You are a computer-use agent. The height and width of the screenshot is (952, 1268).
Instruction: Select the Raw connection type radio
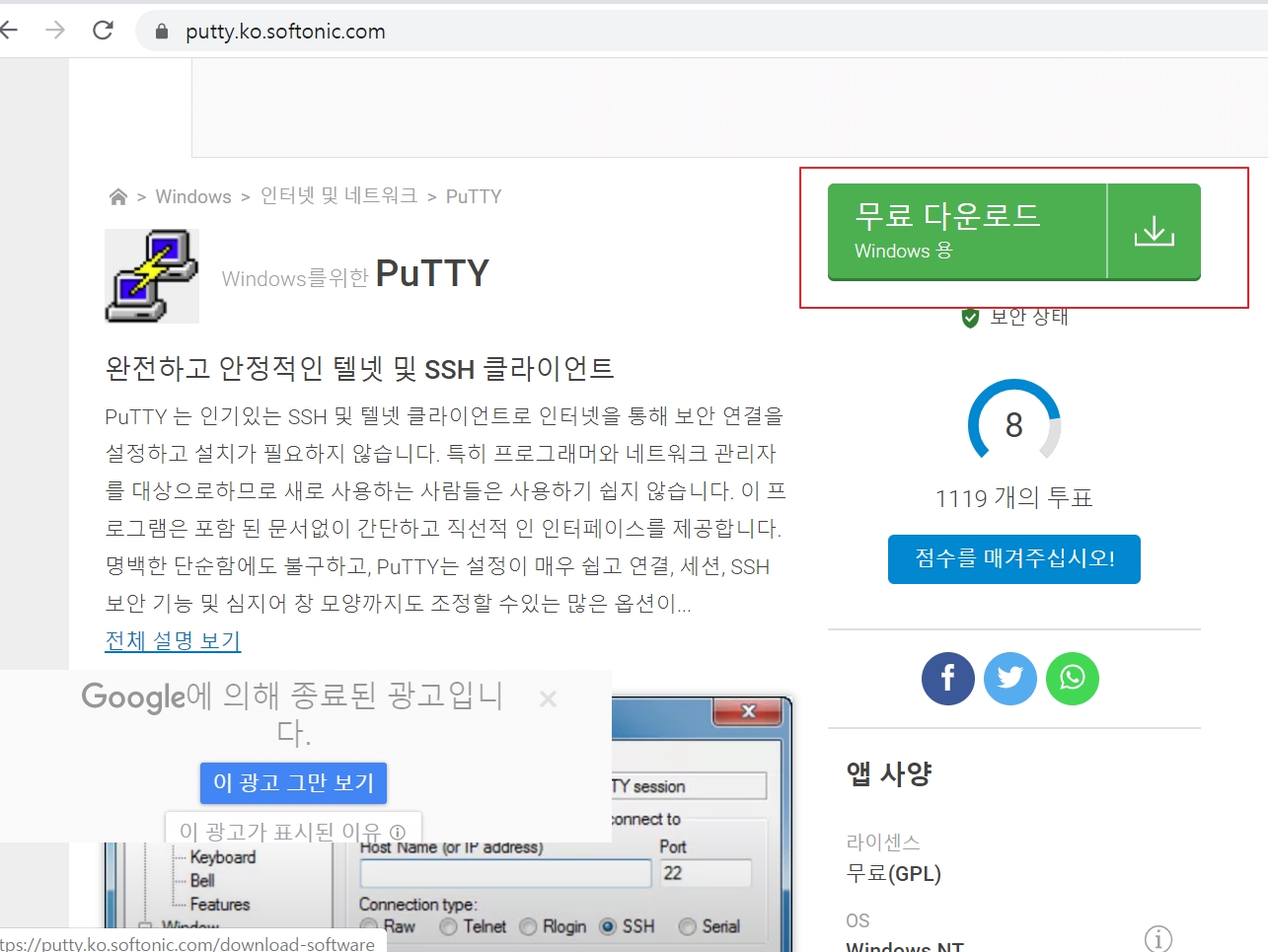coord(369,926)
